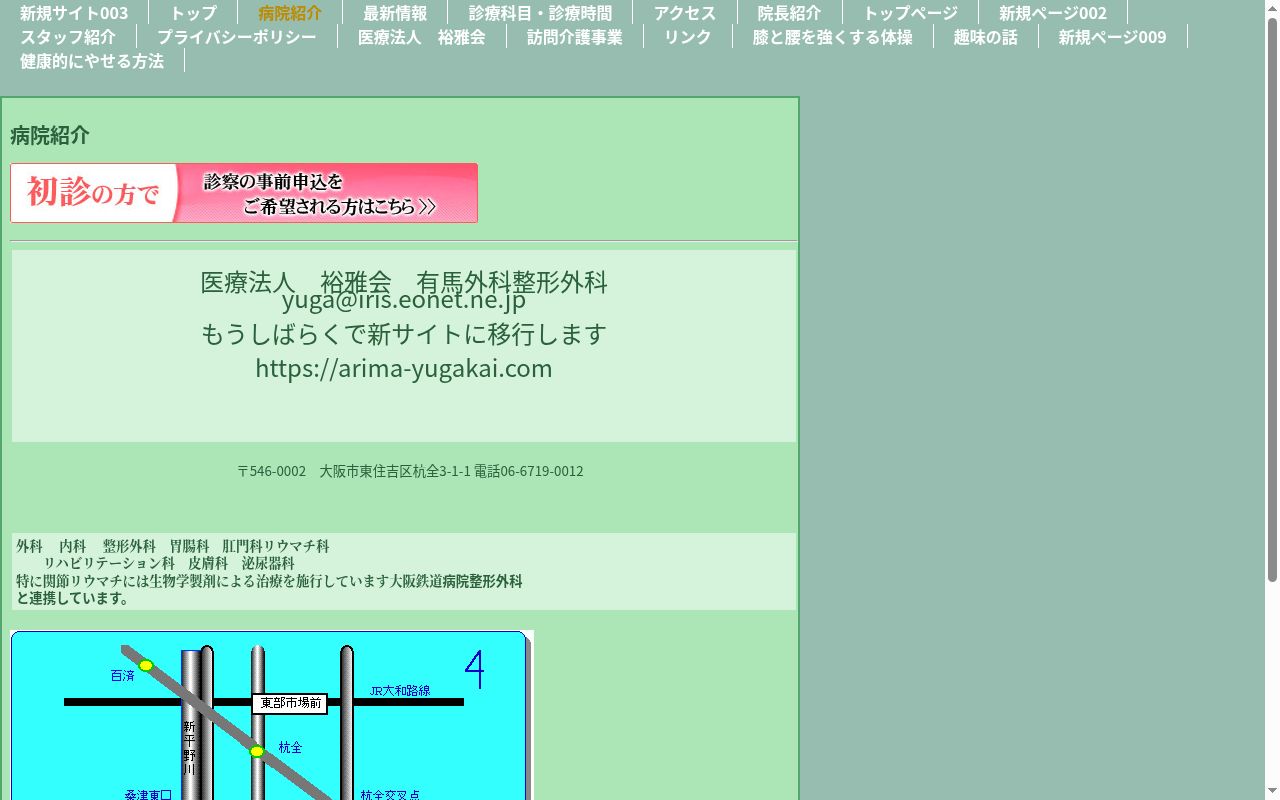Viewport: 1280px width, 800px height.
Task: Click the address line 〒546-0002 大阪市東住吉区
Action: (x=410, y=471)
